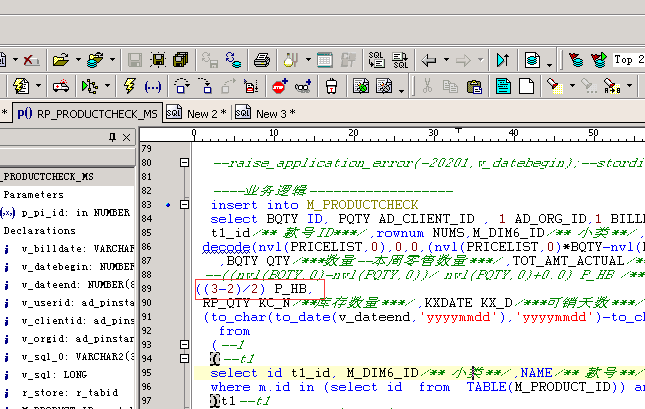Screen dimensions: 645x409
Task: Toggle auto-hide pin on the side panel
Action: (110, 137)
